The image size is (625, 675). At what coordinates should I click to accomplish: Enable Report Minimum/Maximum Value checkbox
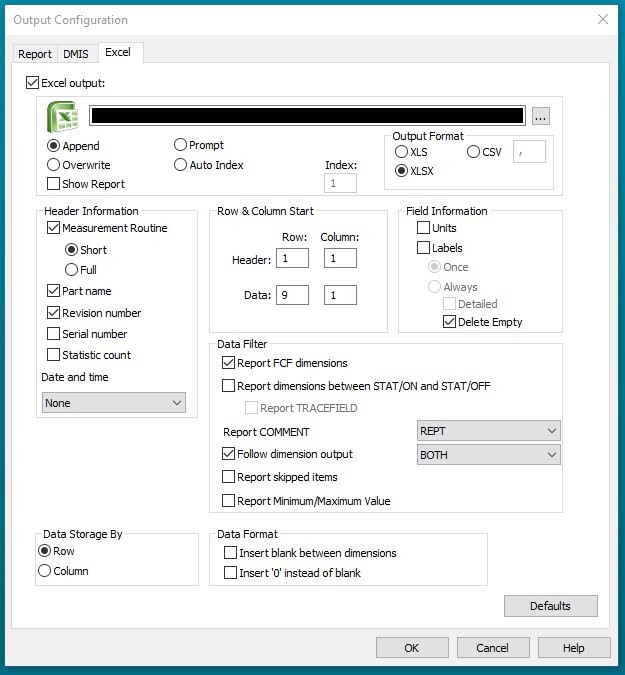click(228, 501)
